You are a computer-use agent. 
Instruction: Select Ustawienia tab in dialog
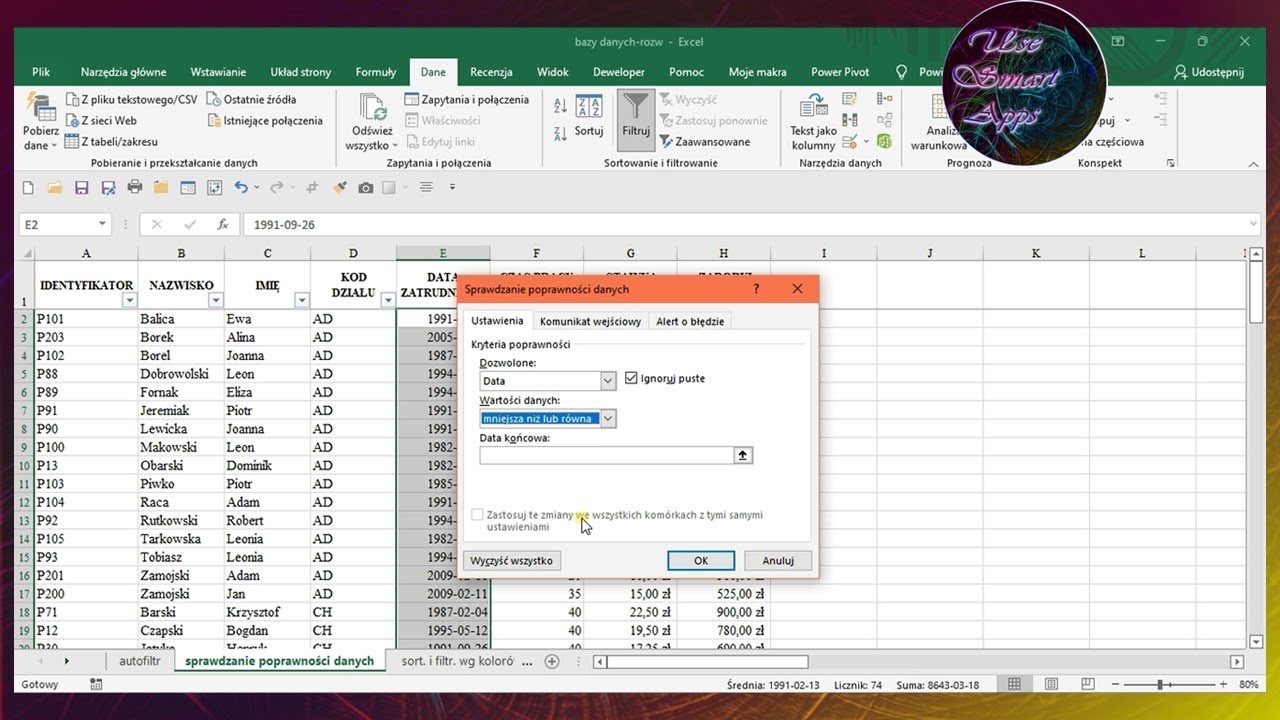pos(497,321)
